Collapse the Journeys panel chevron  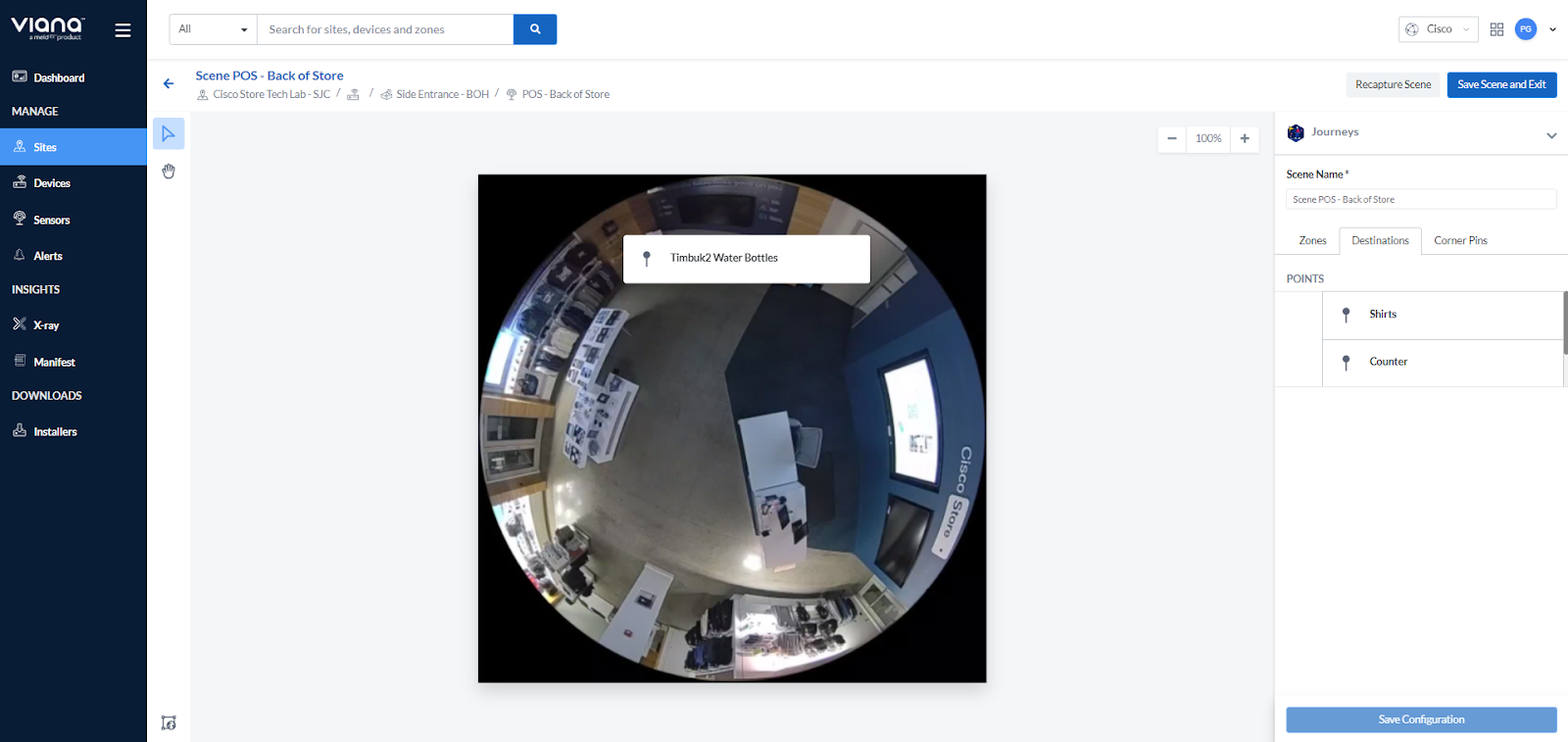(1551, 135)
